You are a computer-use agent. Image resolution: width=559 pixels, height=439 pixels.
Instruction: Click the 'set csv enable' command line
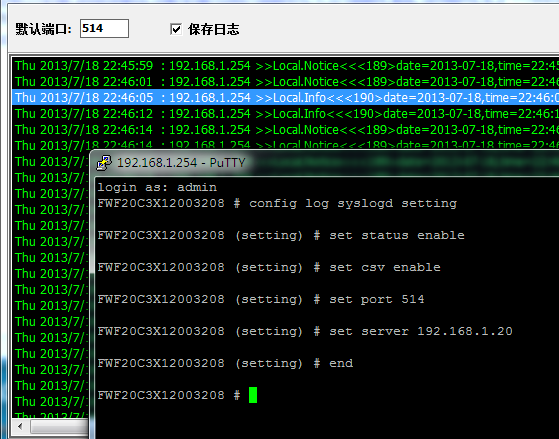[x=269, y=267]
